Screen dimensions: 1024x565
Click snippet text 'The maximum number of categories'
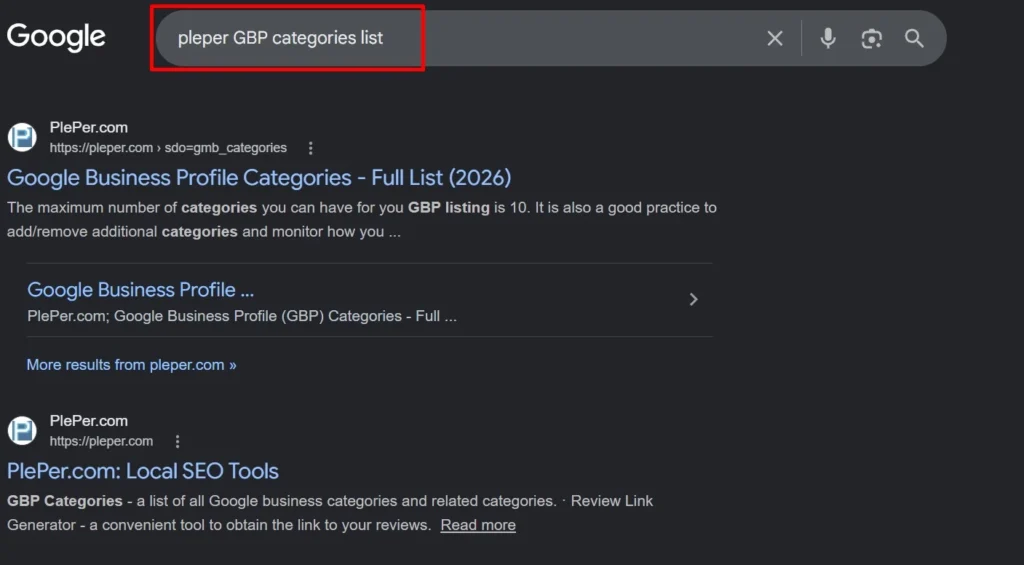tap(132, 208)
